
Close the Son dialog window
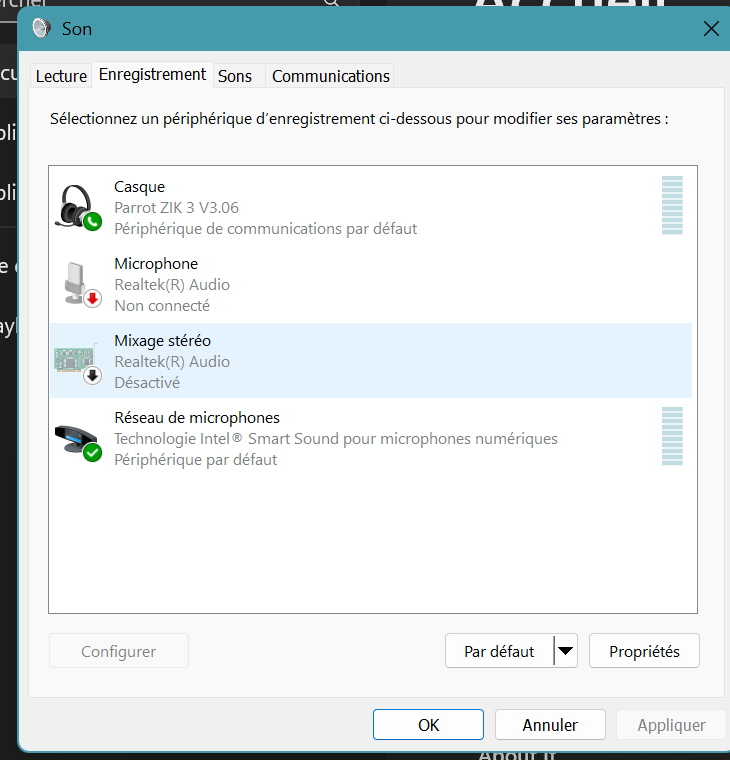click(711, 29)
